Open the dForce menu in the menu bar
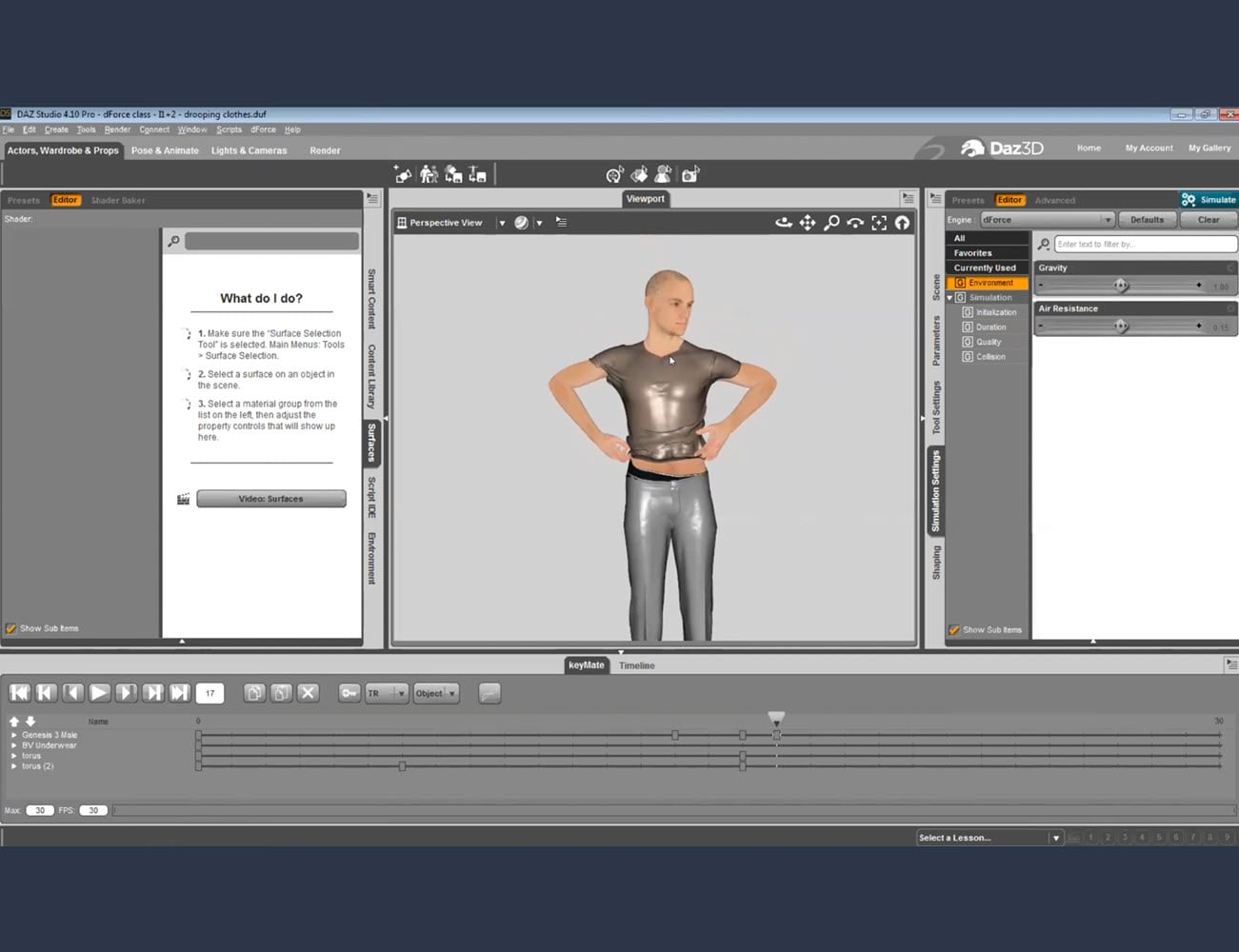This screenshot has height=952, width=1239. tap(263, 129)
